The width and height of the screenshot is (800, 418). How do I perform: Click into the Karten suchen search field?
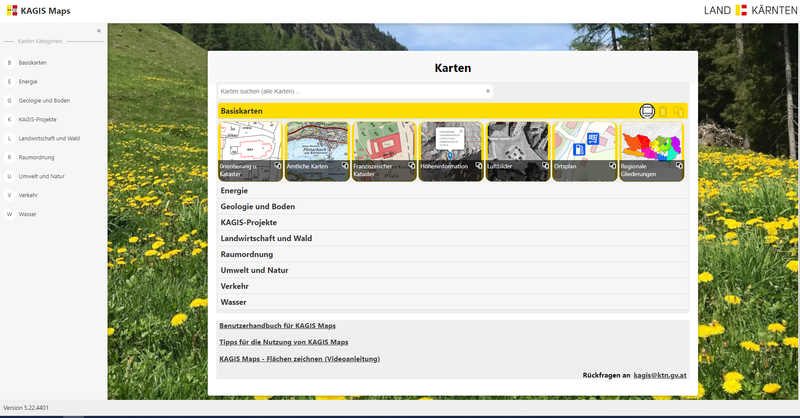click(350, 91)
